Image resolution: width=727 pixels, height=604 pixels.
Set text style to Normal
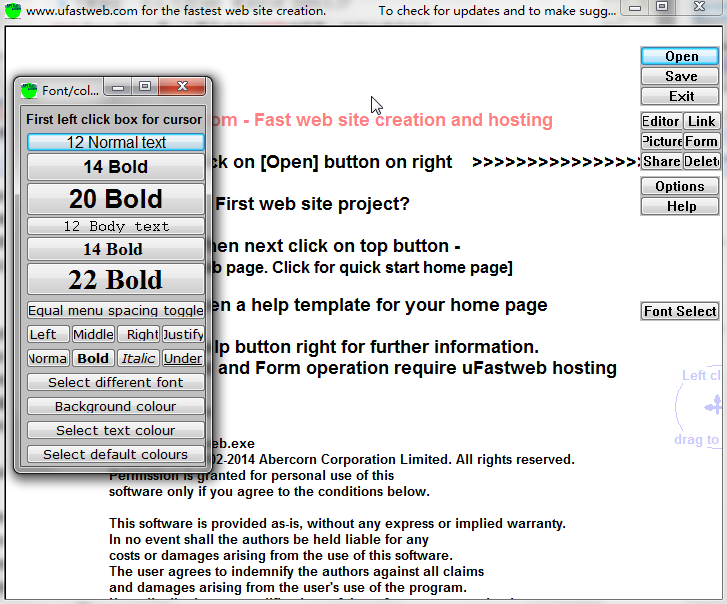(x=48, y=358)
